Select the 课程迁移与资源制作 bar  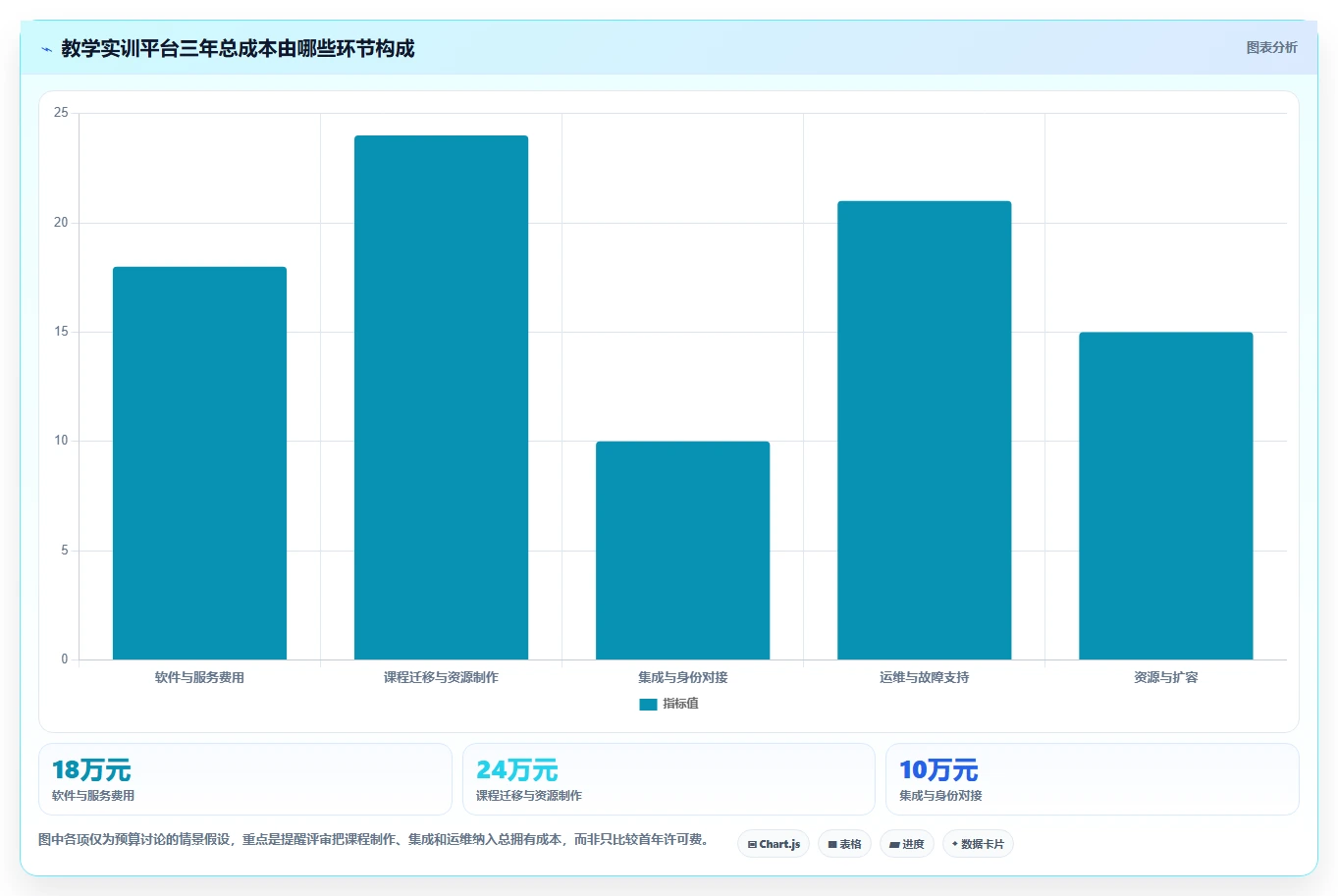point(441,397)
